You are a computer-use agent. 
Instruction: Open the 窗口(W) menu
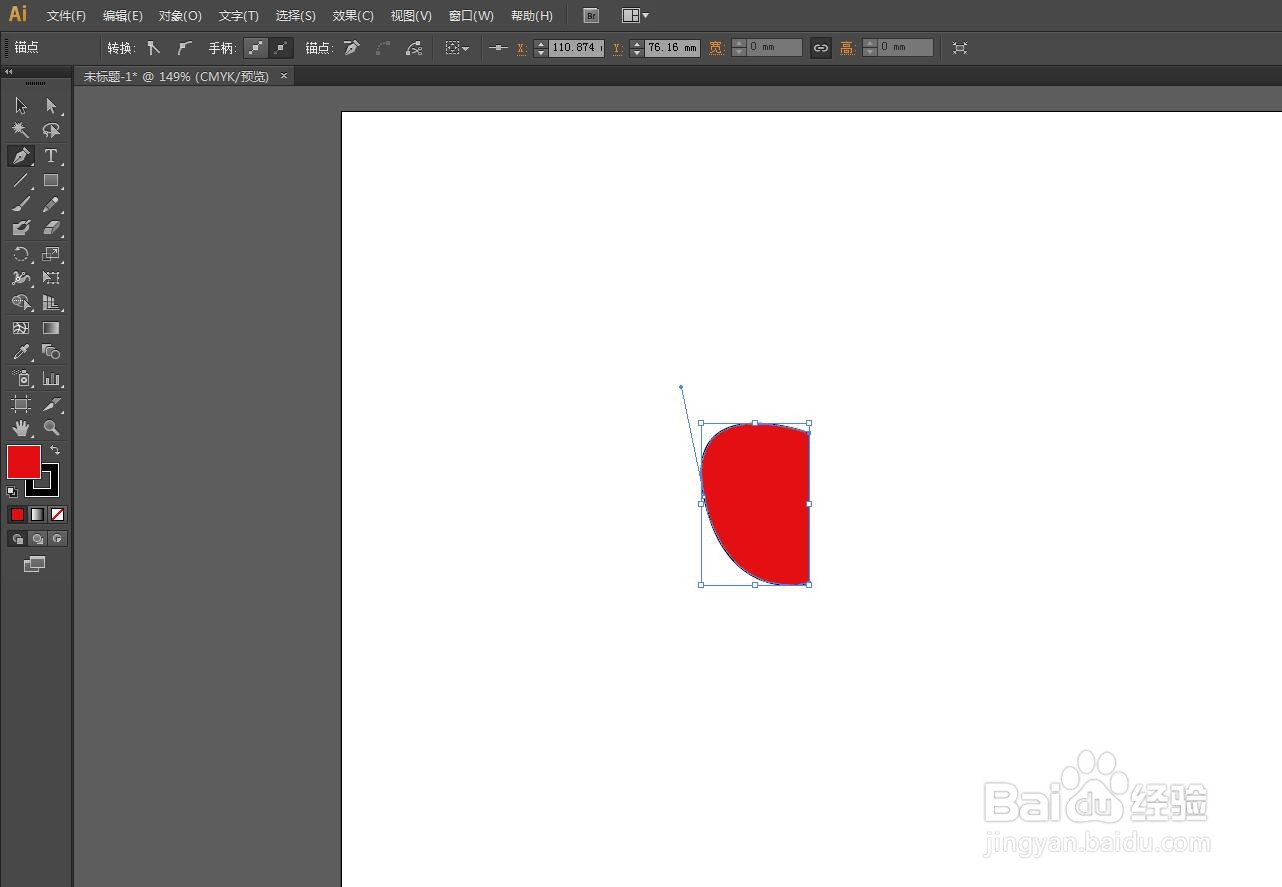471,16
